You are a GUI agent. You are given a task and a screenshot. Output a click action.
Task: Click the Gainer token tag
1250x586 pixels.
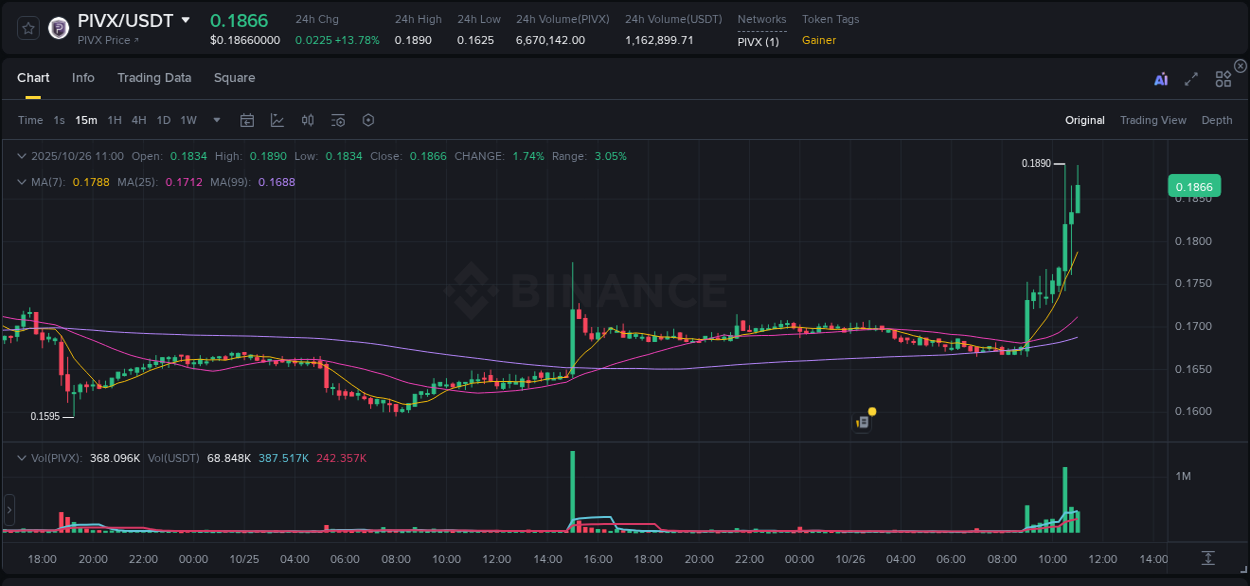[x=818, y=40]
